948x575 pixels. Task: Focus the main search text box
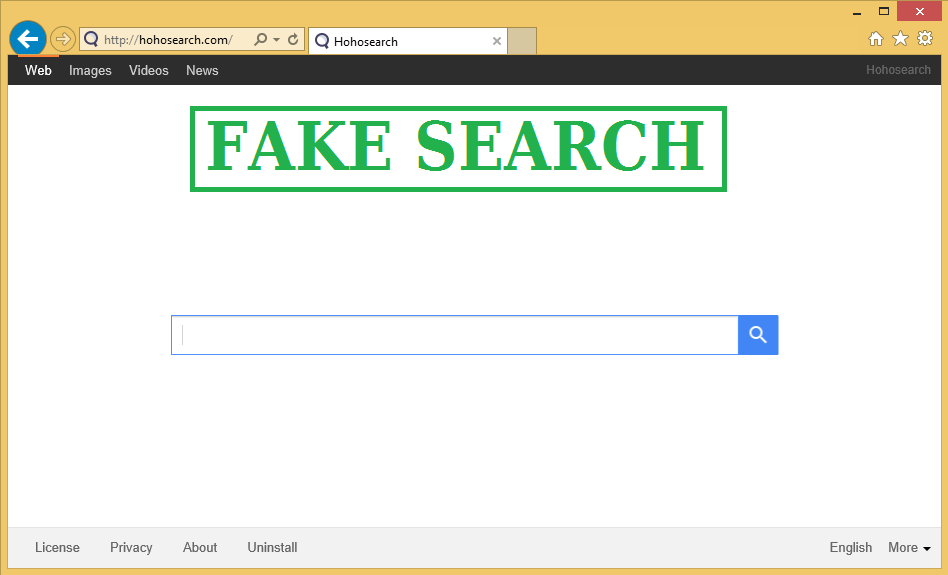point(455,335)
